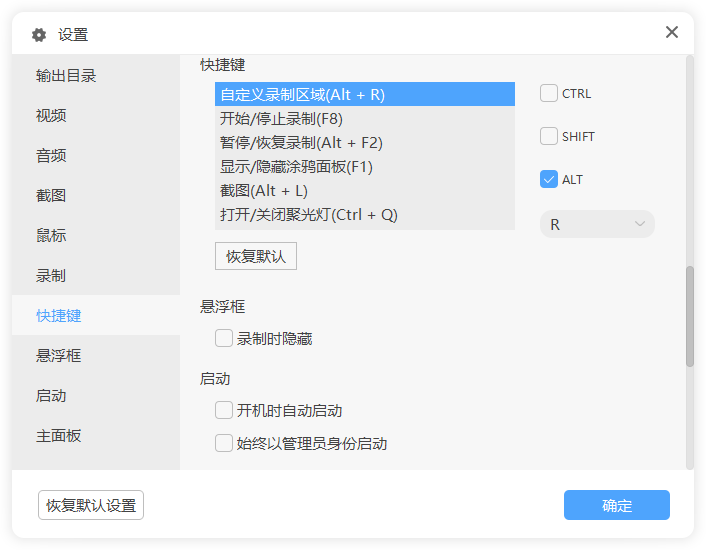The width and height of the screenshot is (706, 550).
Task: Open the key dropdown showing R
Action: (x=597, y=224)
